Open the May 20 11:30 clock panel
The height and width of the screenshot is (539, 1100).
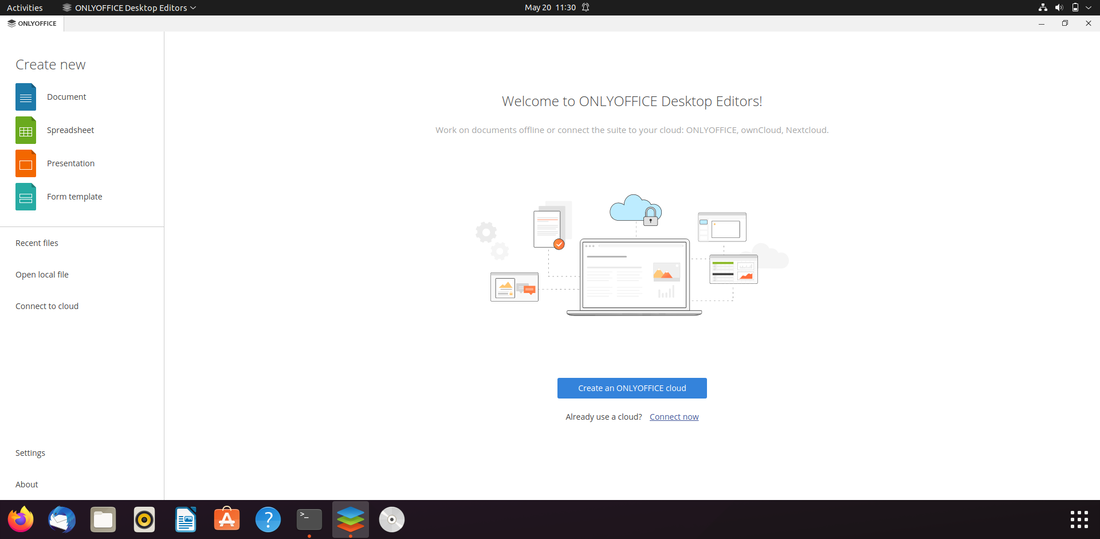tap(550, 7)
